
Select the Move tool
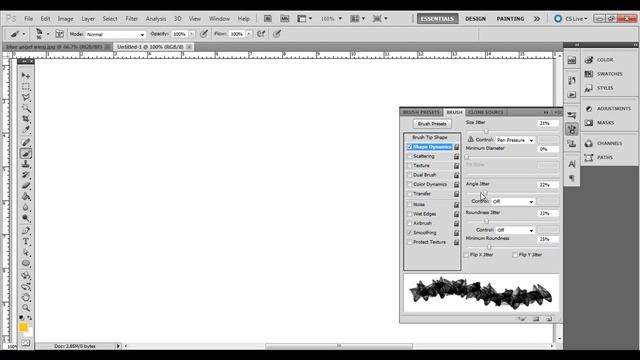(26, 76)
